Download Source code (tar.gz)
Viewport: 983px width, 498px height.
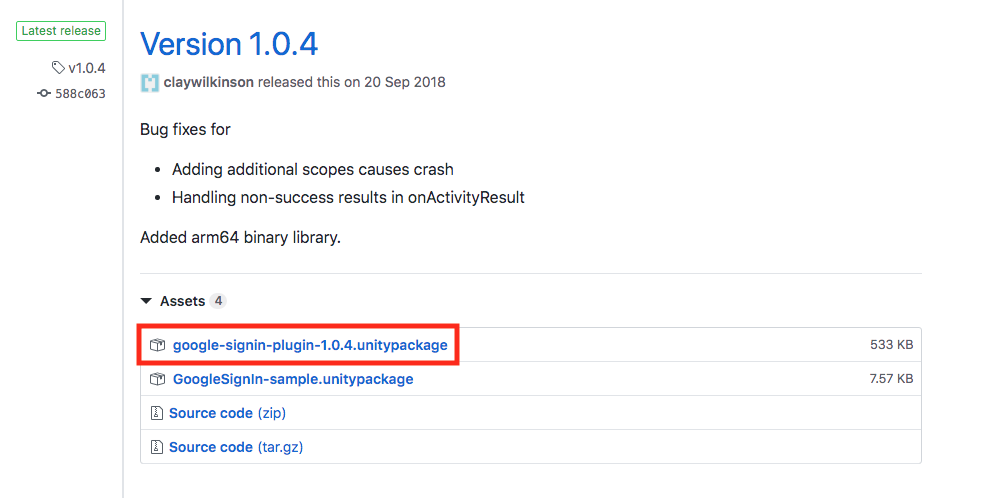tap(236, 447)
